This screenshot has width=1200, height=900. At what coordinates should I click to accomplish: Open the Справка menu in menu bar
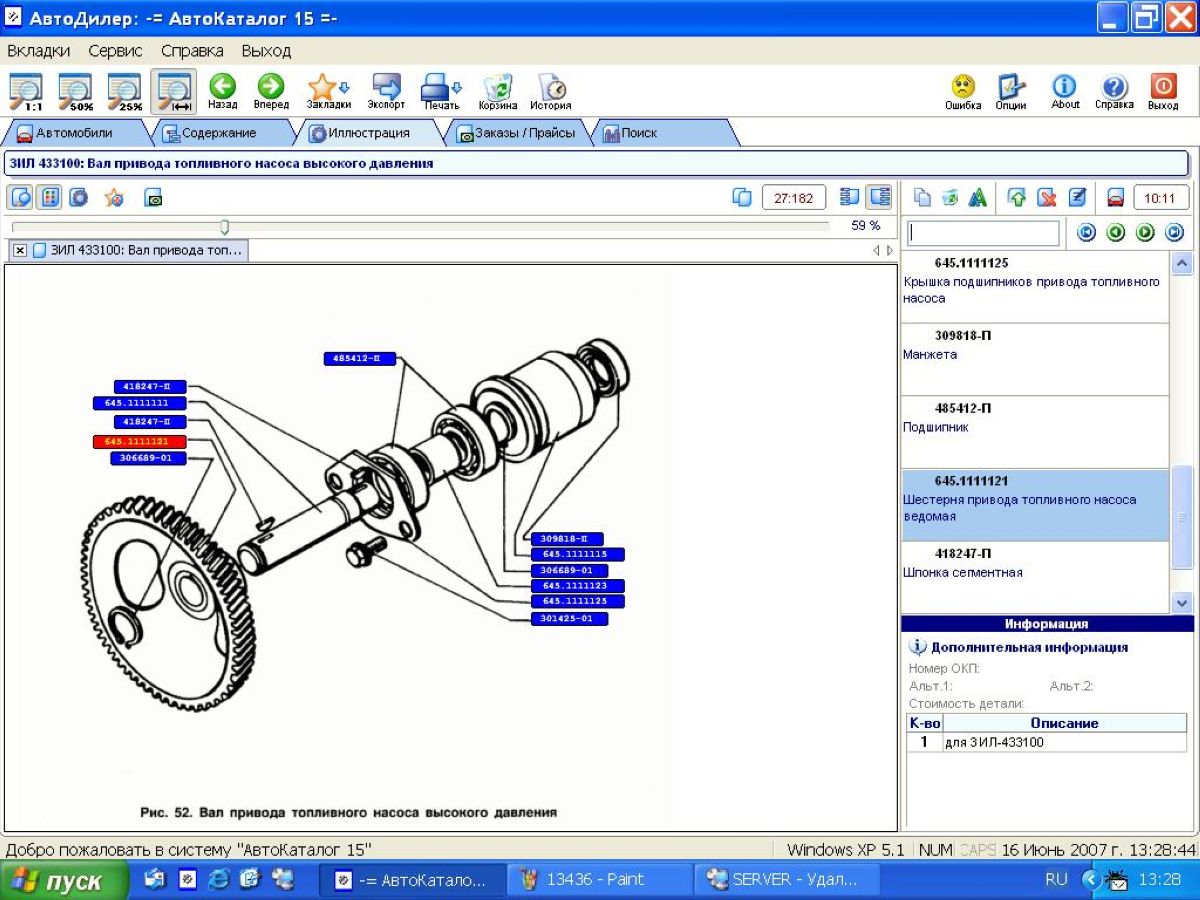point(192,50)
